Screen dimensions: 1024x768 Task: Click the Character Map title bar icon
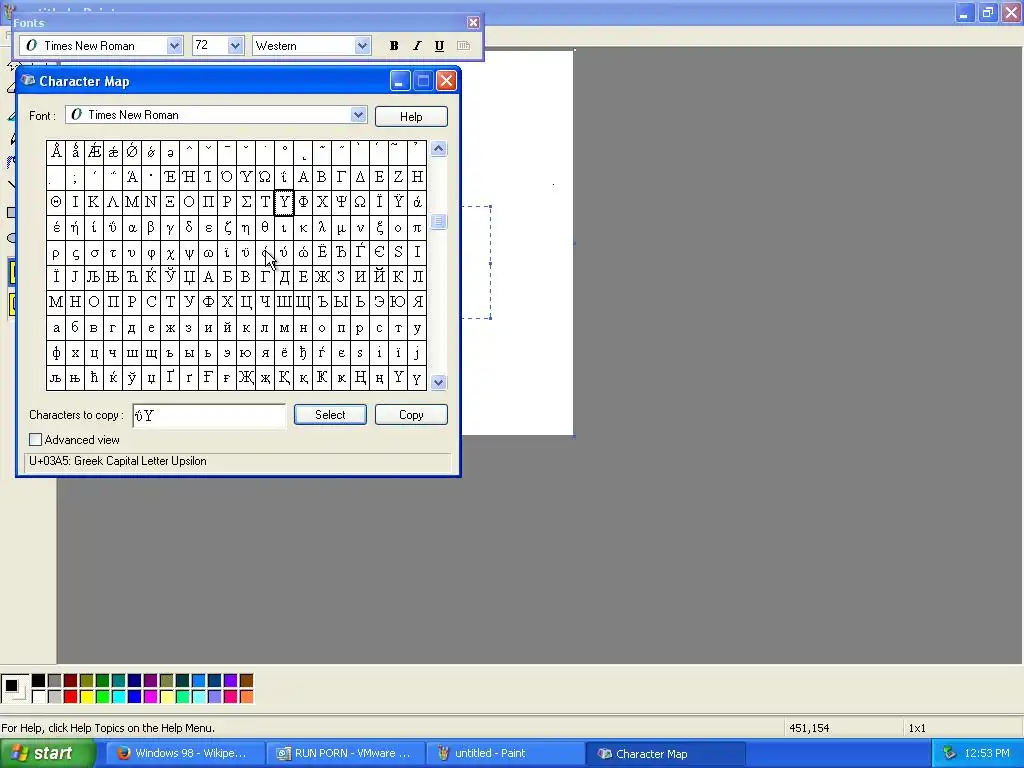[27, 80]
